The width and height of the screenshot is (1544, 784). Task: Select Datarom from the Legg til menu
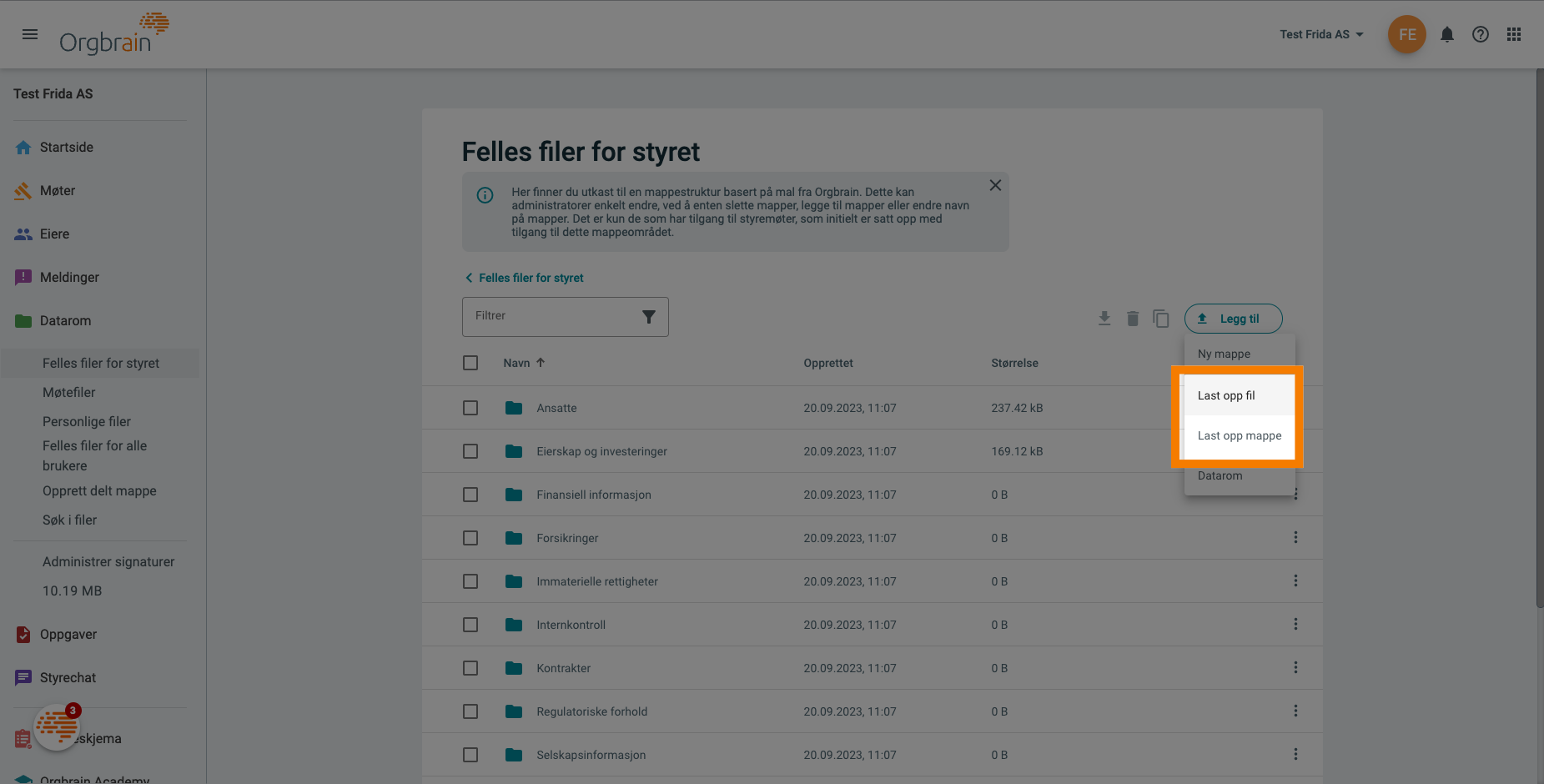click(x=1240, y=475)
